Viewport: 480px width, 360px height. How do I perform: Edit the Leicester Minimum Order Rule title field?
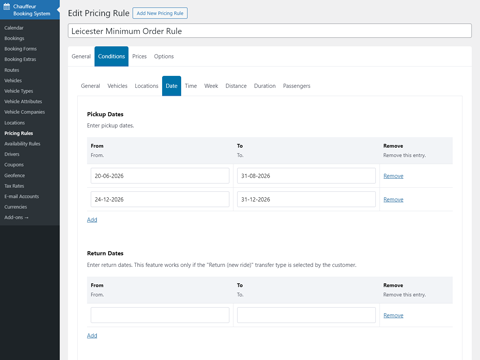(270, 31)
